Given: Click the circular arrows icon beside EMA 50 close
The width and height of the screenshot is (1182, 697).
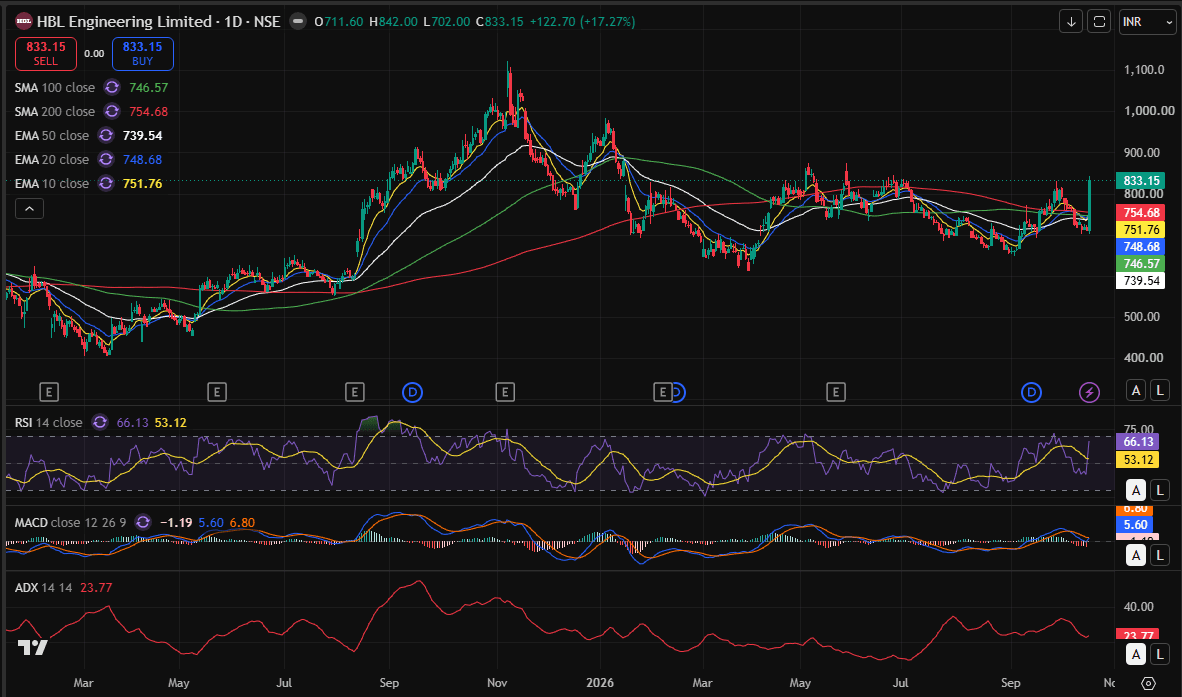Looking at the screenshot, I should (x=106, y=136).
